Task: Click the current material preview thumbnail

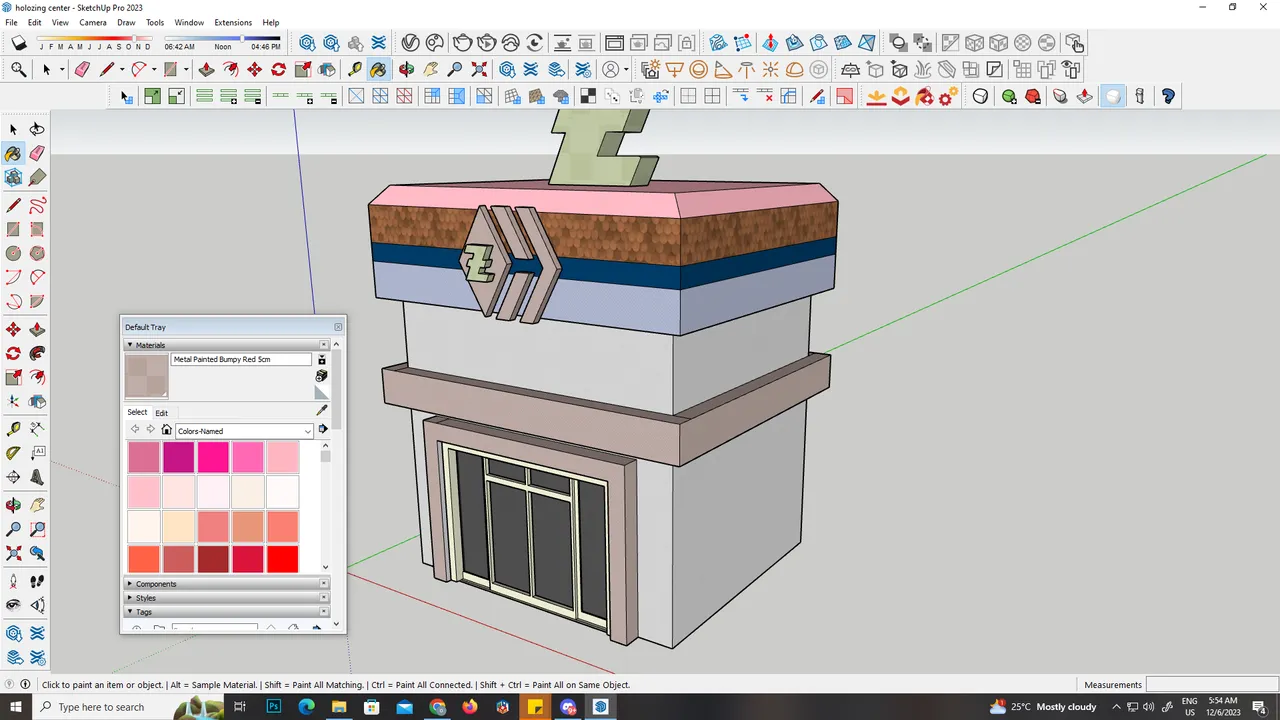Action: point(146,376)
